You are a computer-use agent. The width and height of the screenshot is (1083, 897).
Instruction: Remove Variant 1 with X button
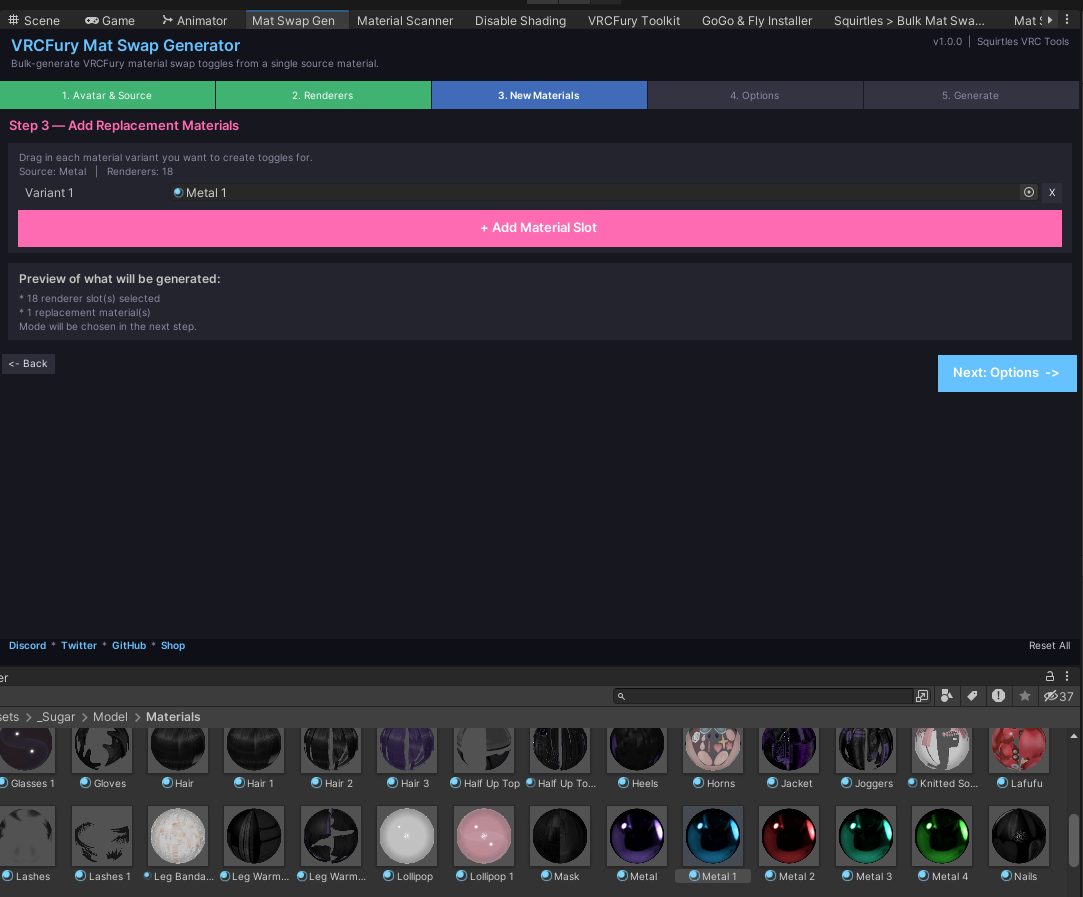(x=1052, y=193)
